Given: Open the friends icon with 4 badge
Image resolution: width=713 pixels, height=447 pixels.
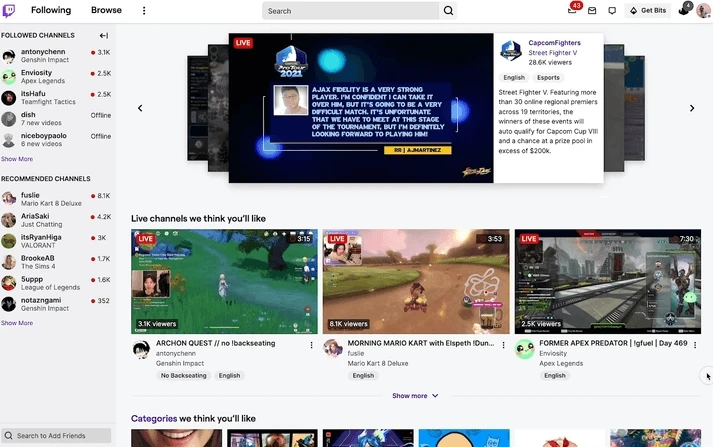Looking at the screenshot, I should pos(684,10).
